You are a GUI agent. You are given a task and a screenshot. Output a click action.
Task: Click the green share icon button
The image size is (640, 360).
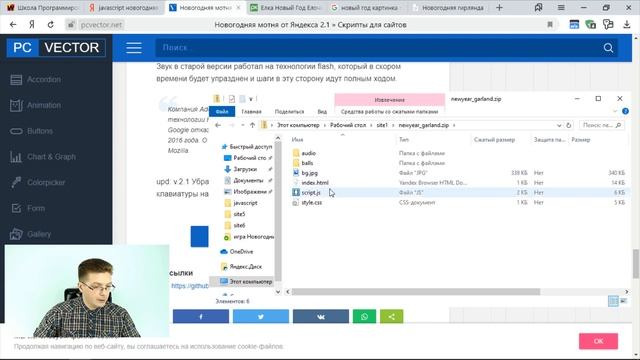pyautogui.click(x=391, y=316)
